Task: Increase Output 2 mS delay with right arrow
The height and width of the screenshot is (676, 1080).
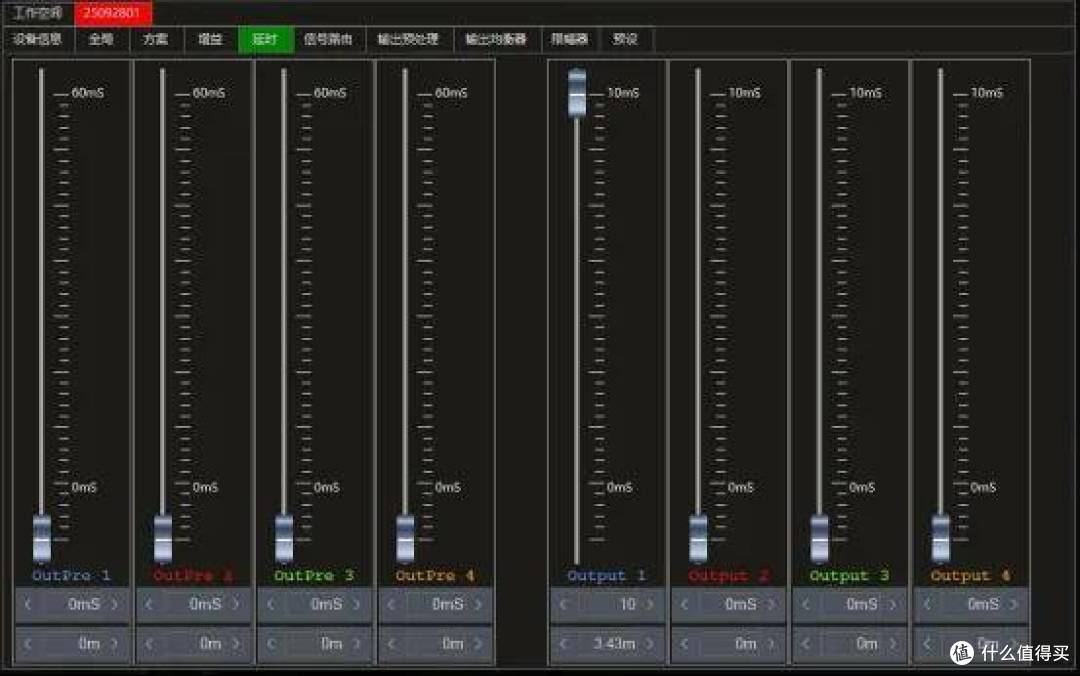Action: click(771, 604)
